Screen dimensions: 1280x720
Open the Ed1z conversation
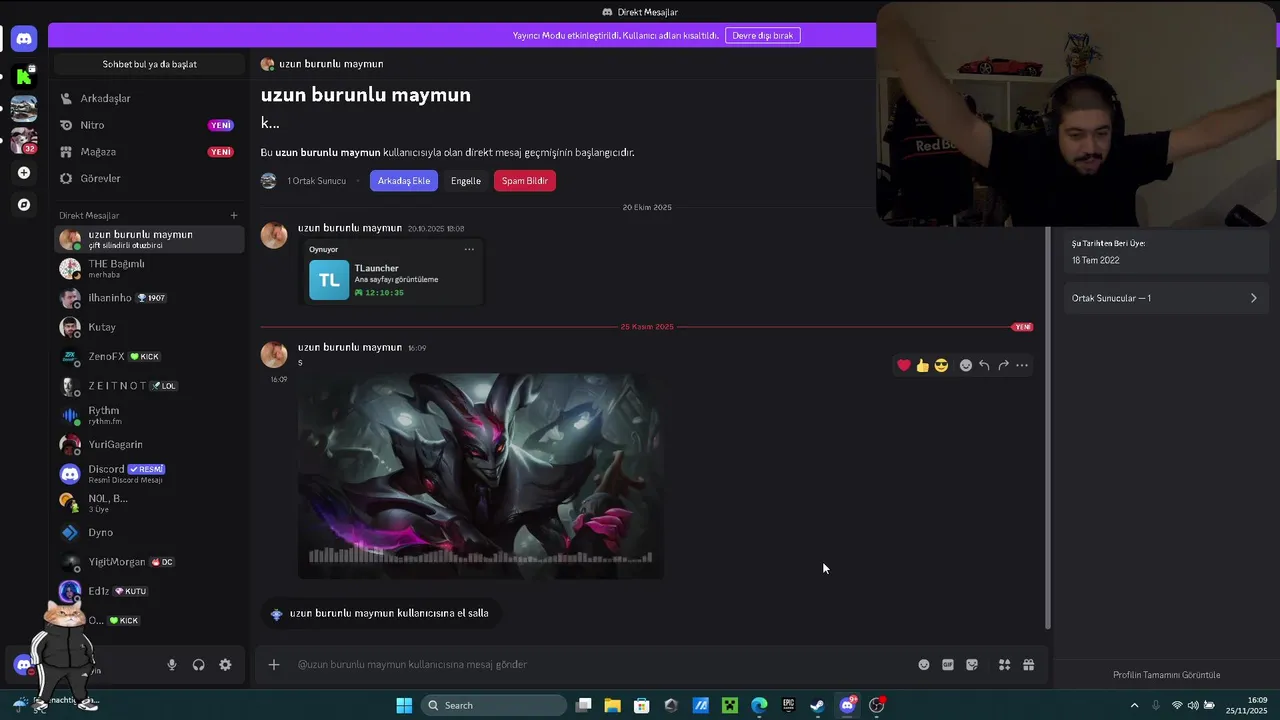[149, 591]
